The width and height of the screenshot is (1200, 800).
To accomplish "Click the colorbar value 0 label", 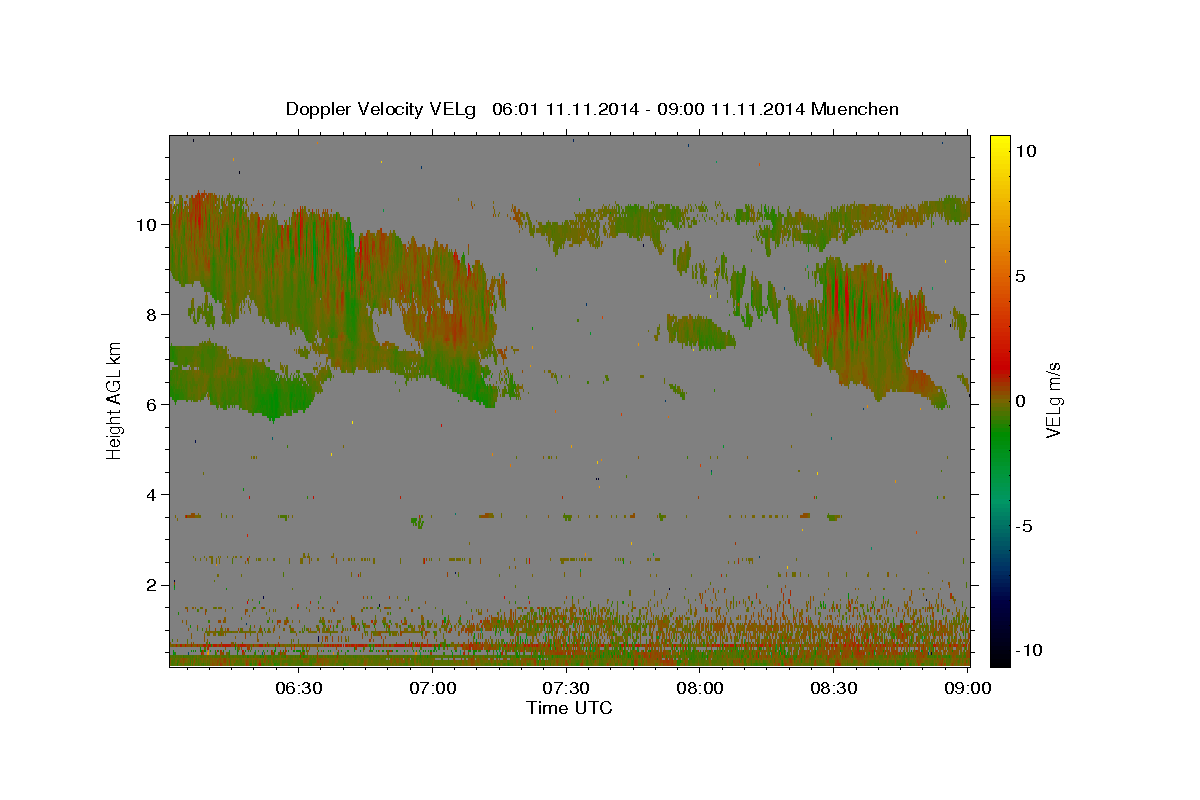I will coord(1021,400).
